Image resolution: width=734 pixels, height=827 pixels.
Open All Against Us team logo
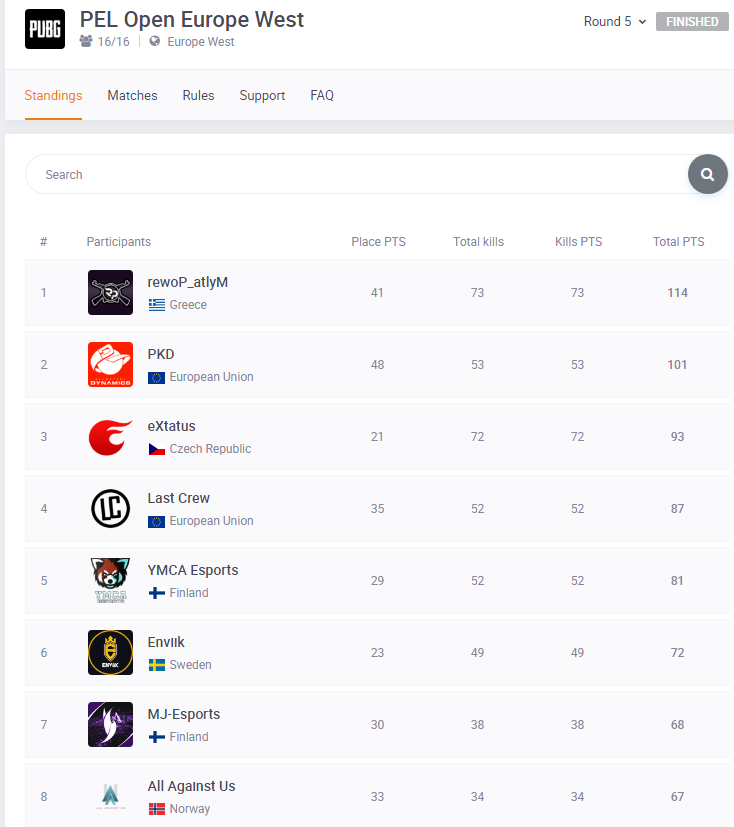coord(110,796)
